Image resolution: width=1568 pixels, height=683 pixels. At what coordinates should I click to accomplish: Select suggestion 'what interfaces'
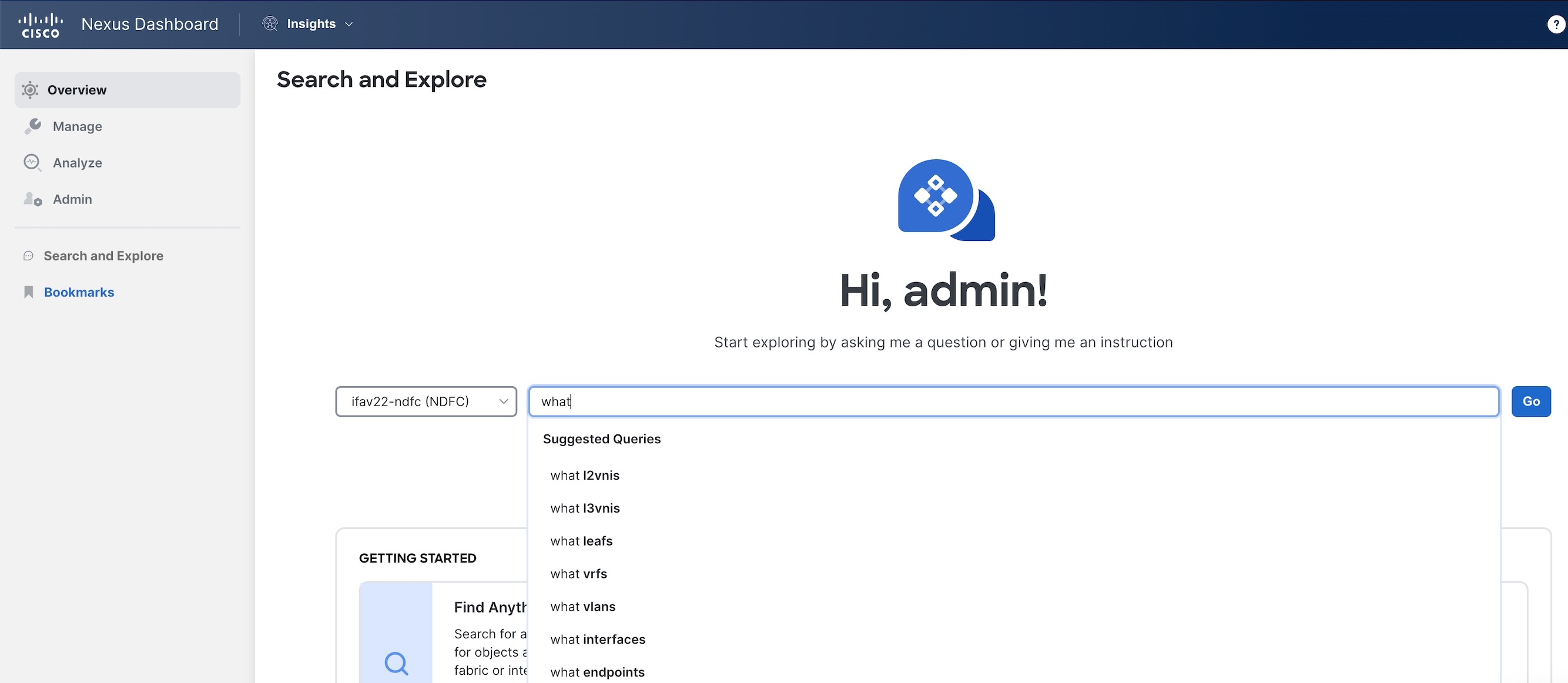tap(598, 640)
